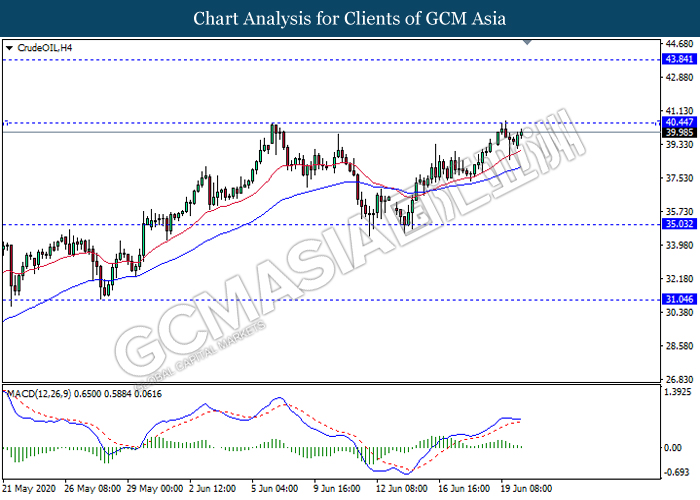Viewport: 700px width, 500px height.
Task: Click the 12 Jun 08:00 time label
Action: click(x=401, y=489)
